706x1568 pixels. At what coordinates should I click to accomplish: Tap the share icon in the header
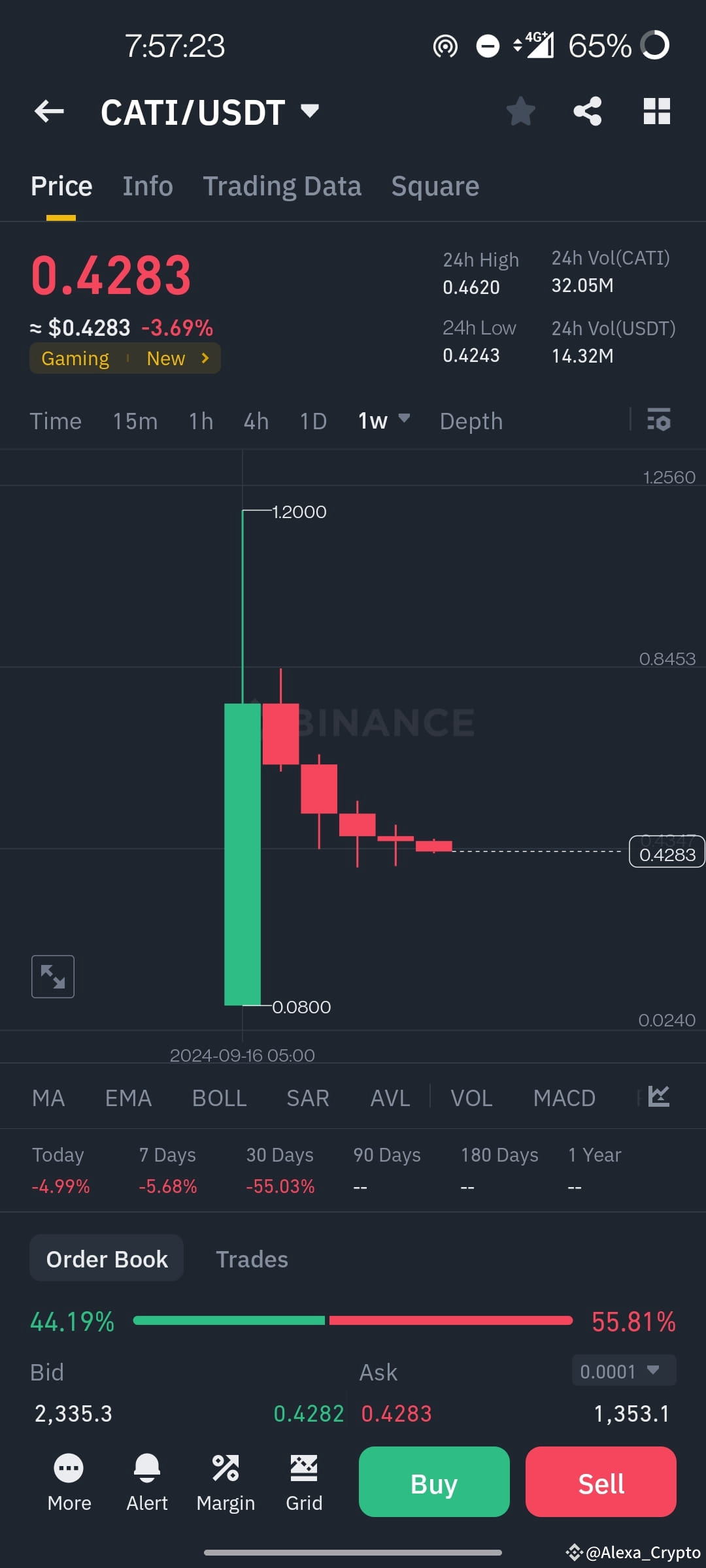(587, 111)
